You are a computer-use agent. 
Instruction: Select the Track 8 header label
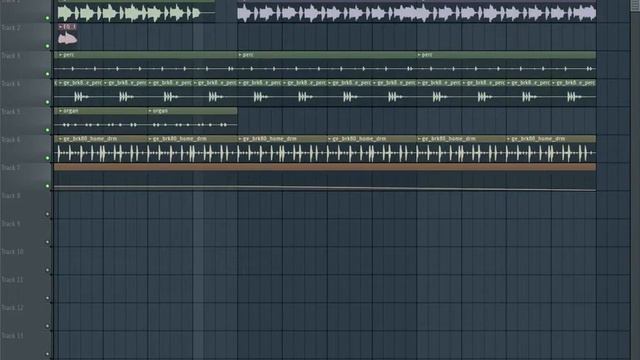(11, 196)
